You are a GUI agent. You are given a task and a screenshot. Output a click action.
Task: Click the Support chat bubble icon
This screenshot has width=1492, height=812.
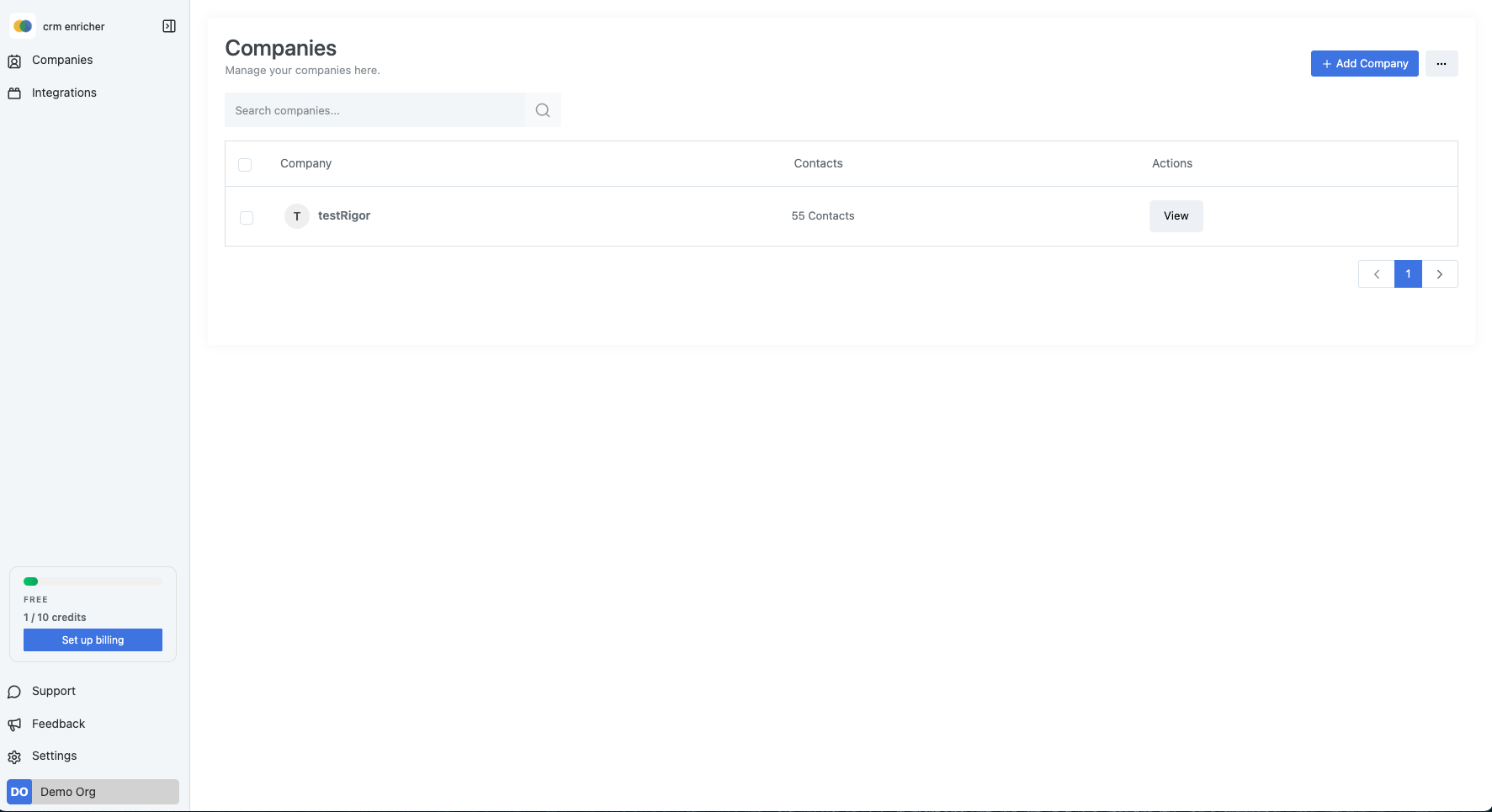pos(14,692)
